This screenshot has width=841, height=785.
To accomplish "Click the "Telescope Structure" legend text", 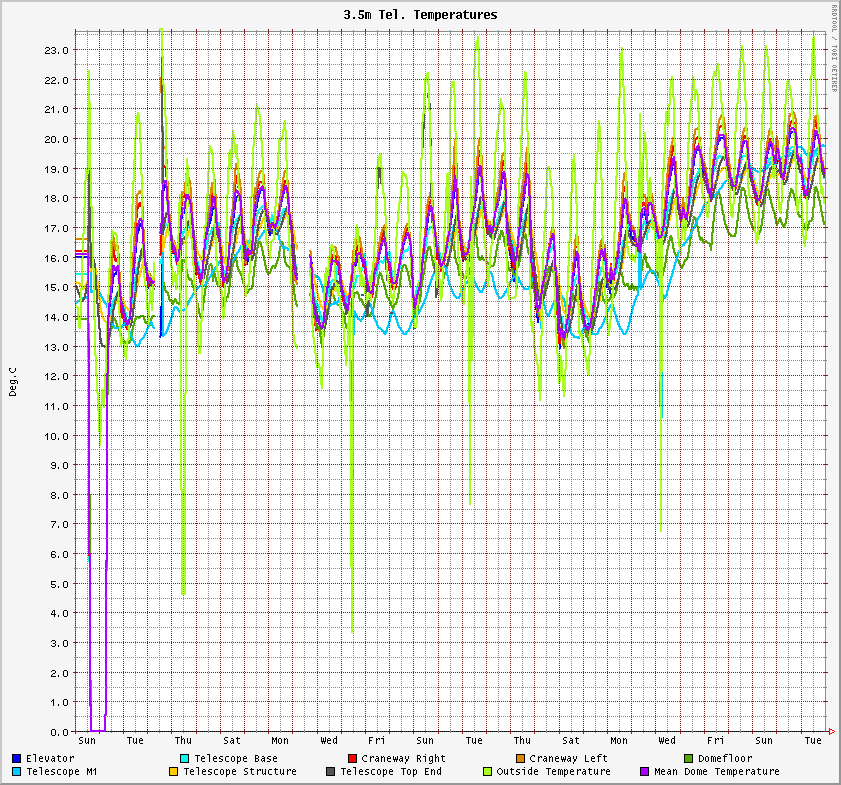I will point(240,772).
